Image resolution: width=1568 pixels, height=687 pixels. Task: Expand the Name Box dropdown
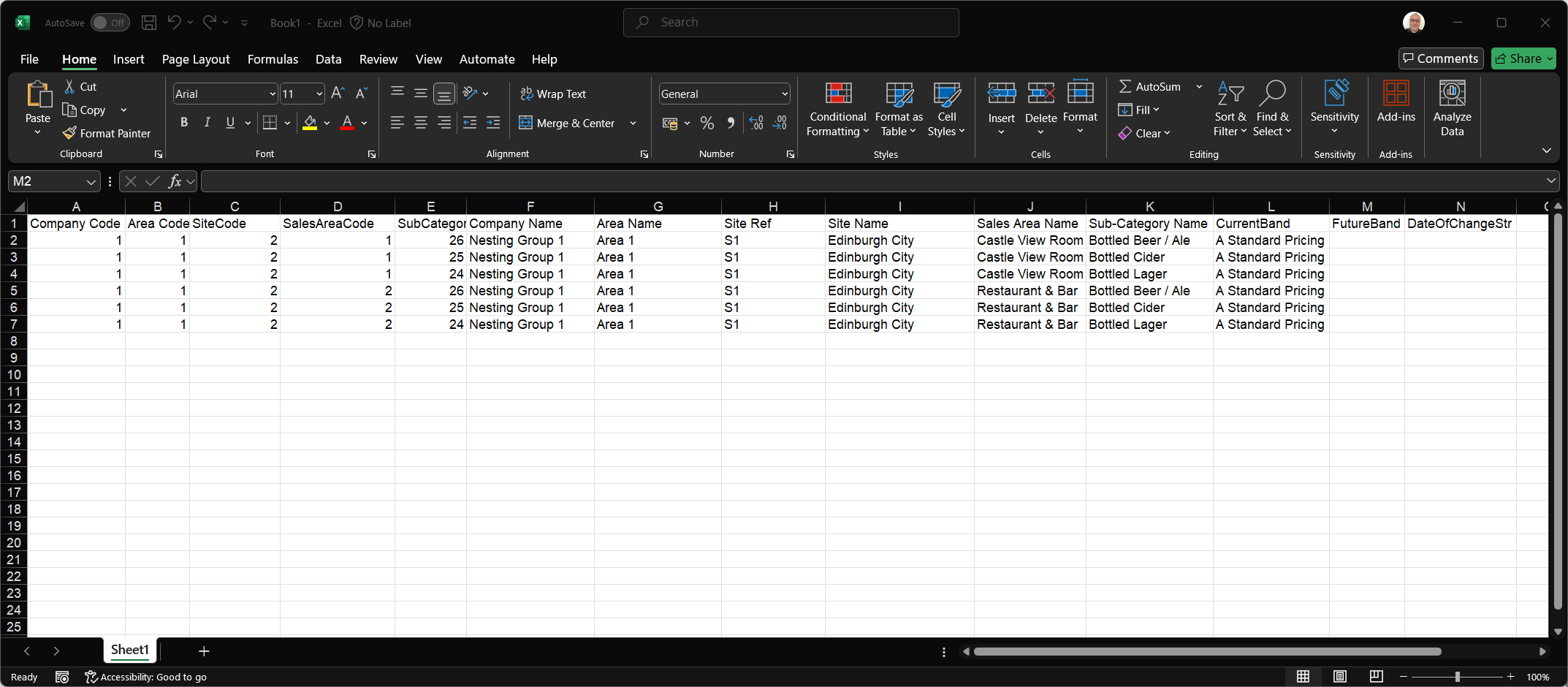coord(91,181)
